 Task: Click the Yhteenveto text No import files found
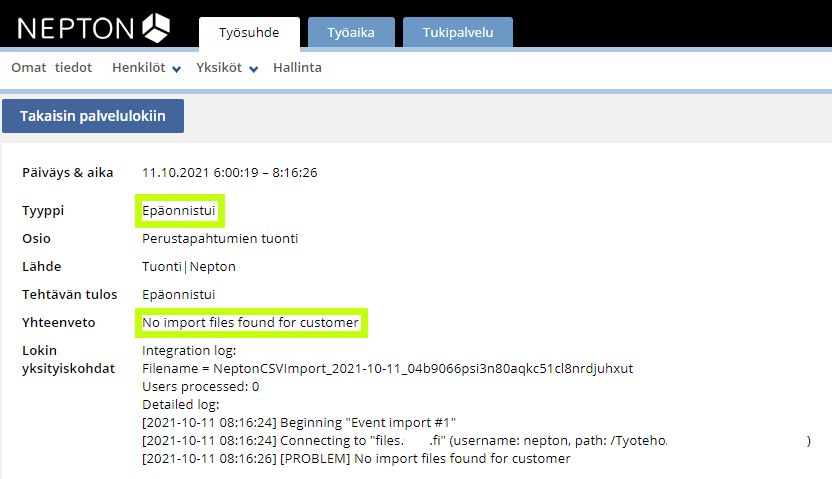[x=250, y=323]
